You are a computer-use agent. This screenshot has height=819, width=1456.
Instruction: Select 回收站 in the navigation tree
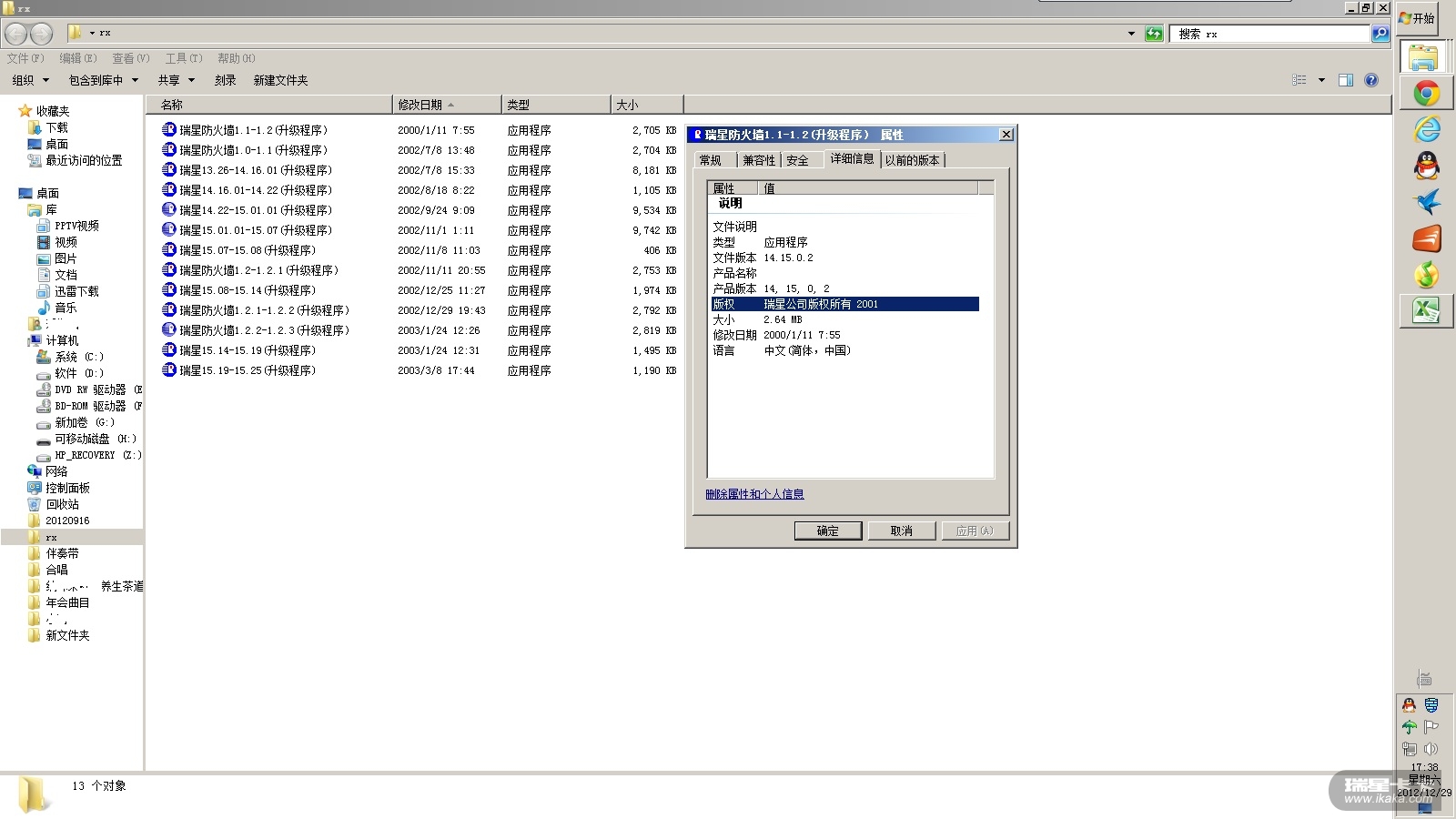(x=63, y=504)
